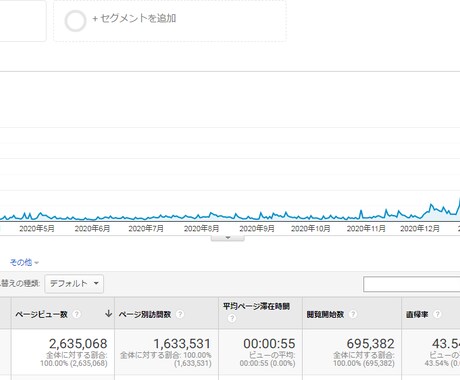Select the 1,633,531 unique pageviews value

(182, 344)
